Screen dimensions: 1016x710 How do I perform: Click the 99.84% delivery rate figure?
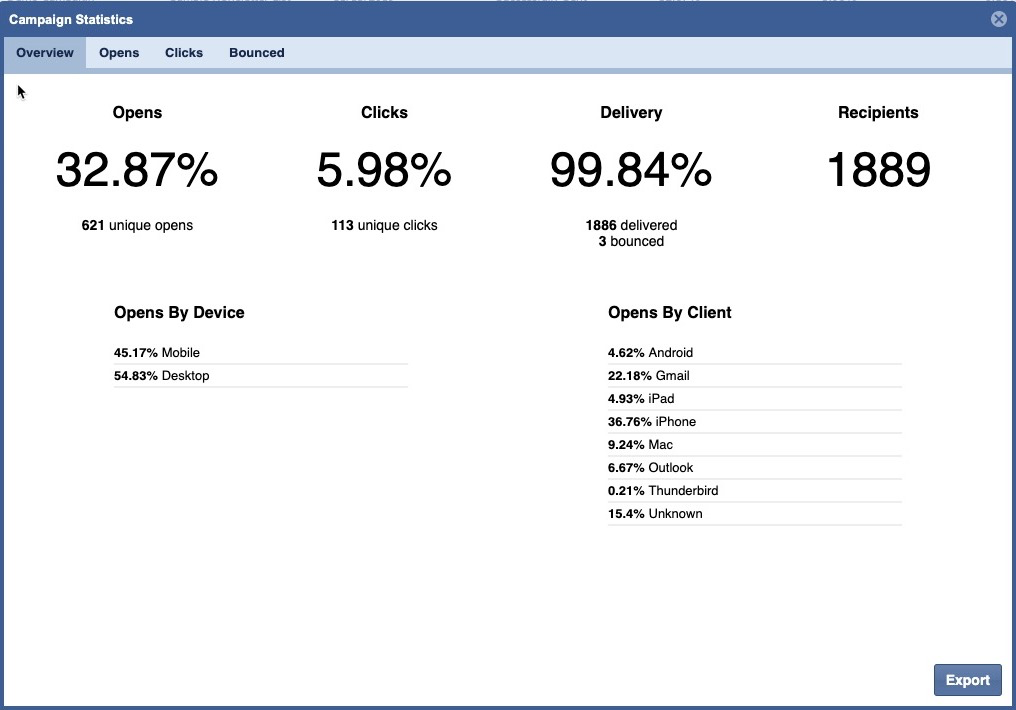click(x=631, y=170)
